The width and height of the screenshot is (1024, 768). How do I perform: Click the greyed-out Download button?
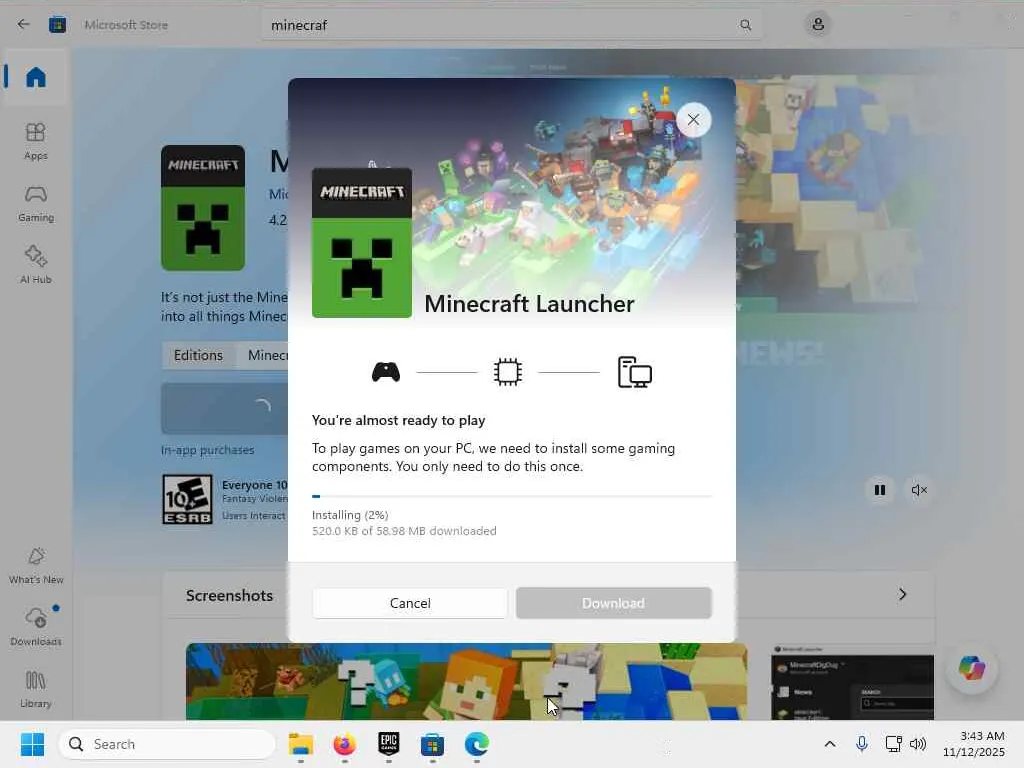click(x=613, y=603)
